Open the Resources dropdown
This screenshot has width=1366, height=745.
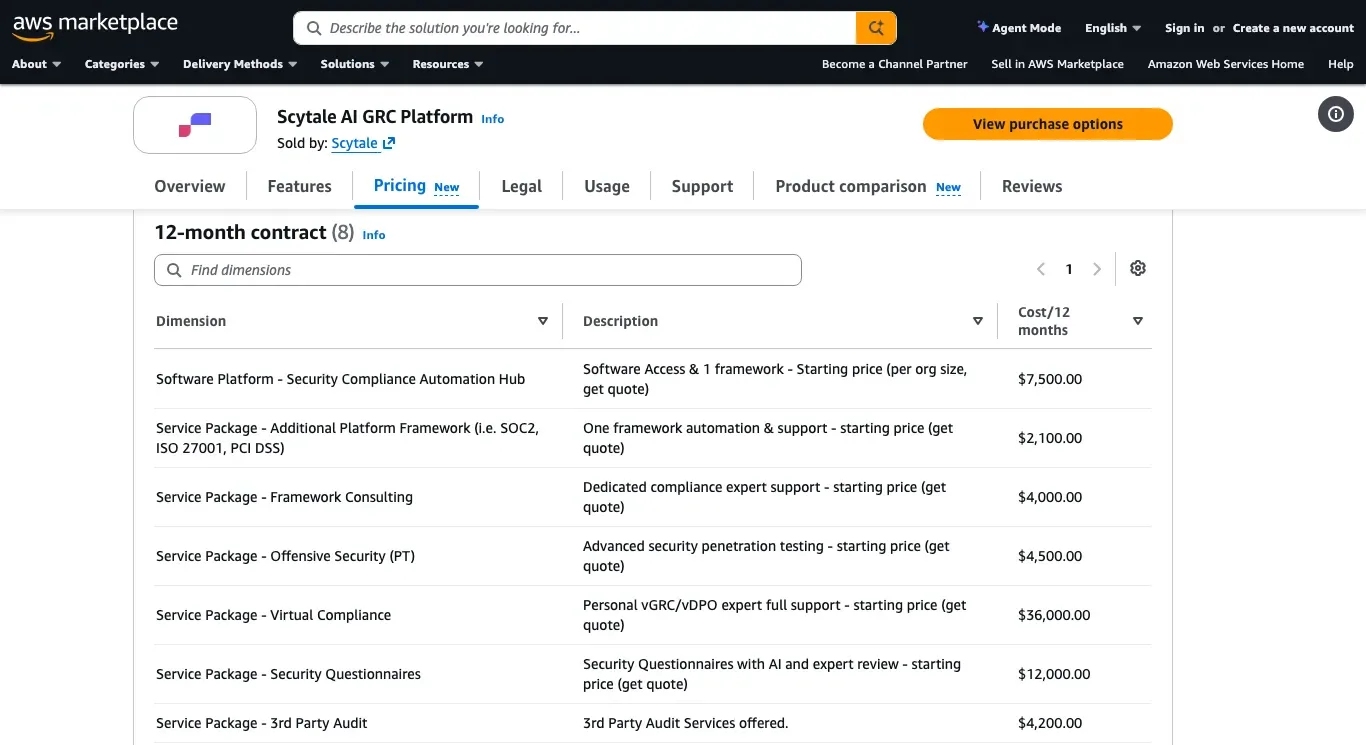pos(448,64)
